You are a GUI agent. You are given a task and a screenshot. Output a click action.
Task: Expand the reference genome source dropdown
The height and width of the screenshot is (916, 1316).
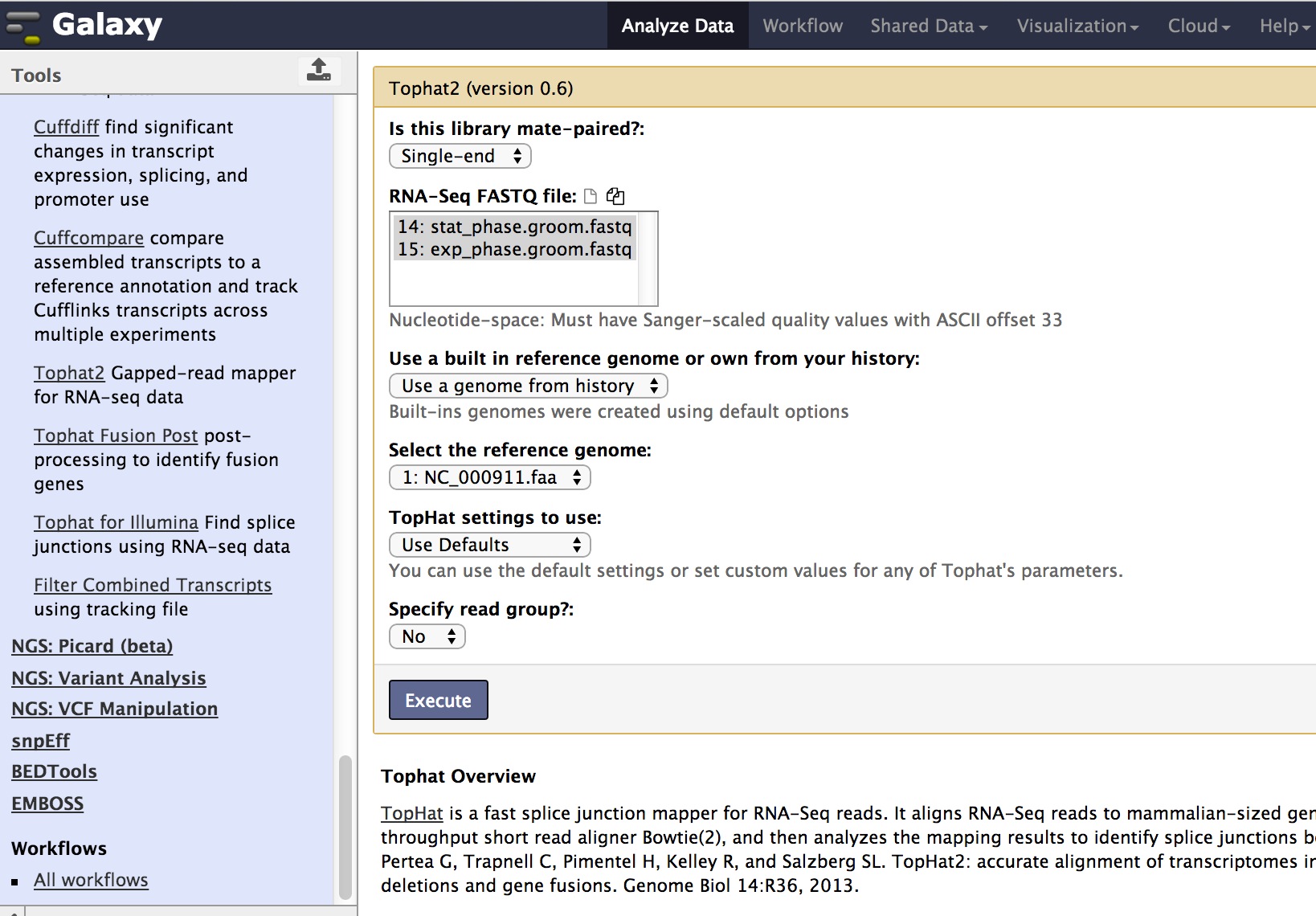click(x=529, y=386)
